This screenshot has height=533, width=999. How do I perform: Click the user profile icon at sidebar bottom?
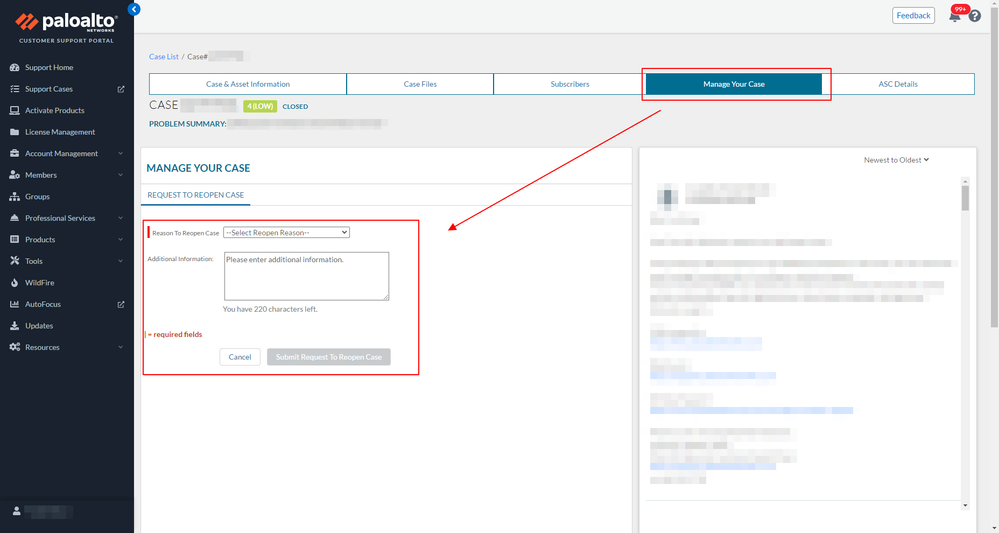[17, 511]
